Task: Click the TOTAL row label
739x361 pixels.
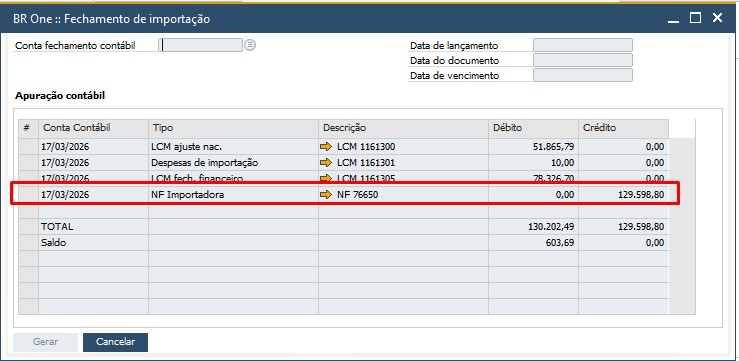Action: (x=57, y=227)
